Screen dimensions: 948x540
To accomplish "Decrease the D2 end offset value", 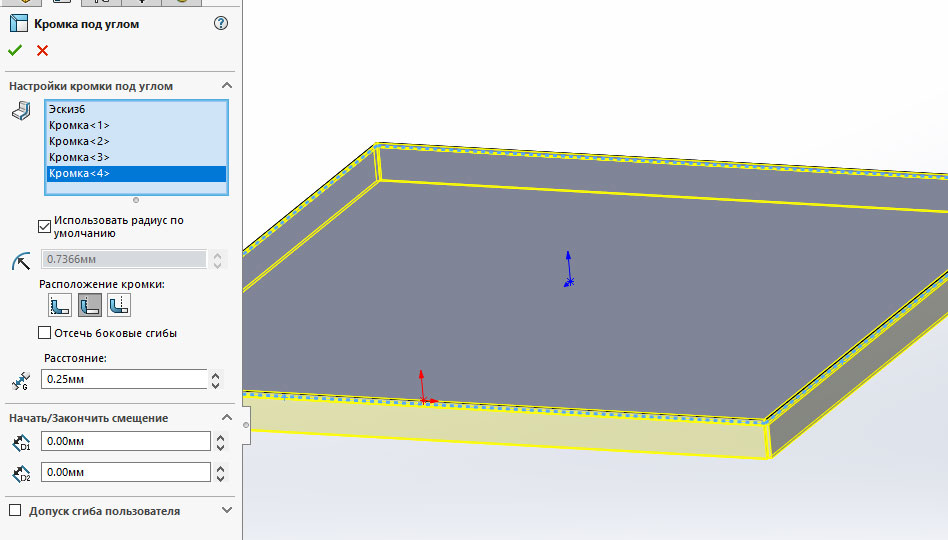I will pyautogui.click(x=221, y=478).
